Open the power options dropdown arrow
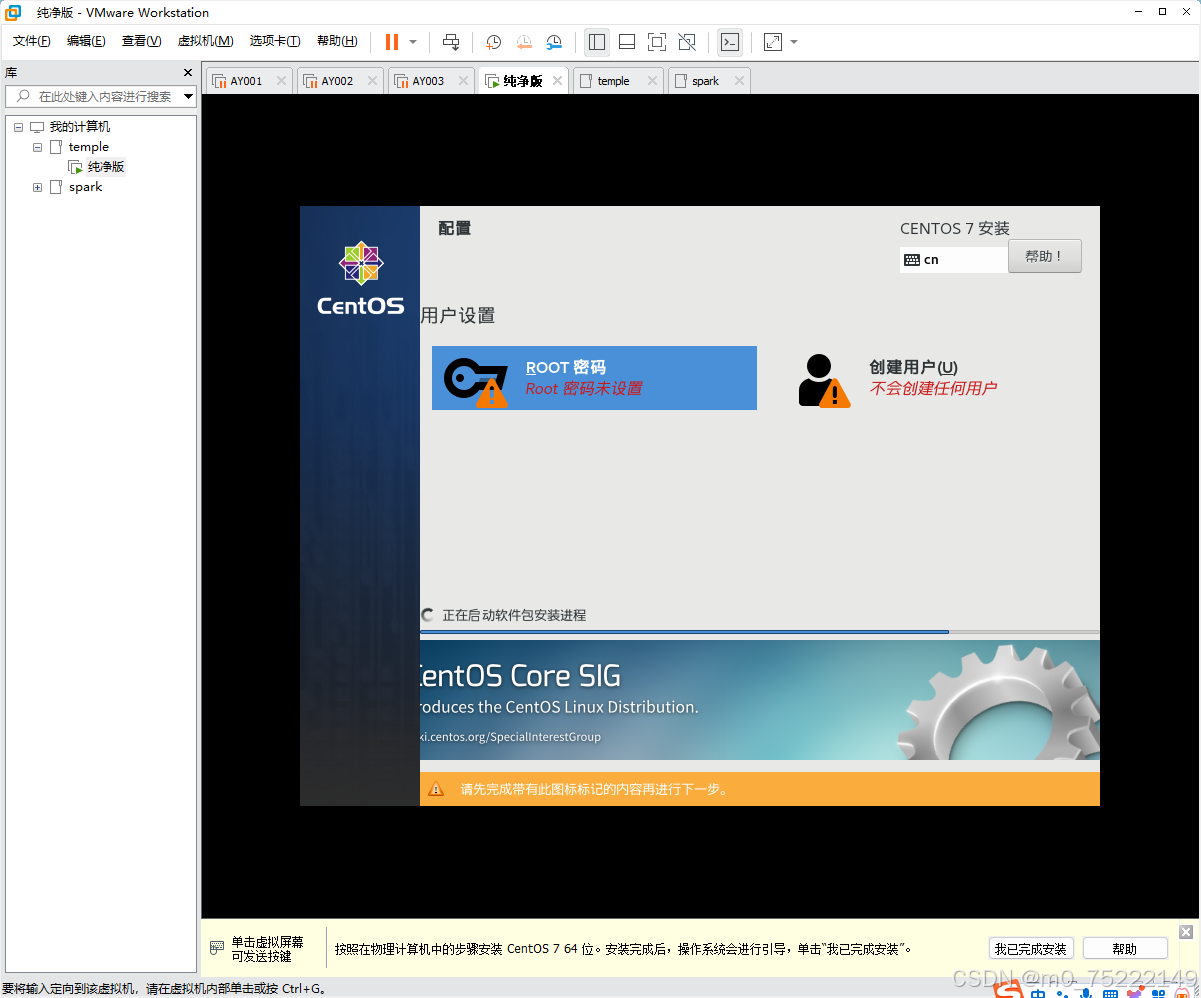This screenshot has height=998, width=1201. click(x=413, y=42)
